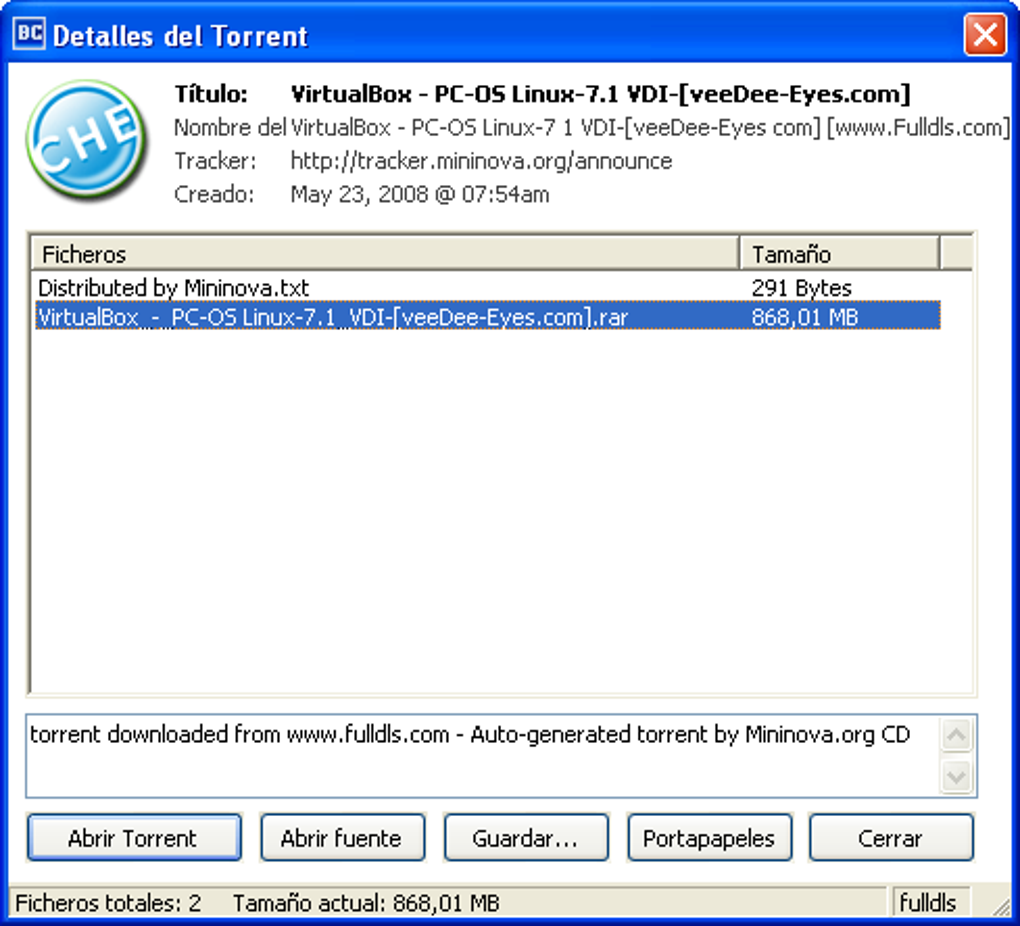Viewport: 1020px width, 926px height.
Task: Click 'Ficheros totales: 2' in status bar
Action: (108, 903)
